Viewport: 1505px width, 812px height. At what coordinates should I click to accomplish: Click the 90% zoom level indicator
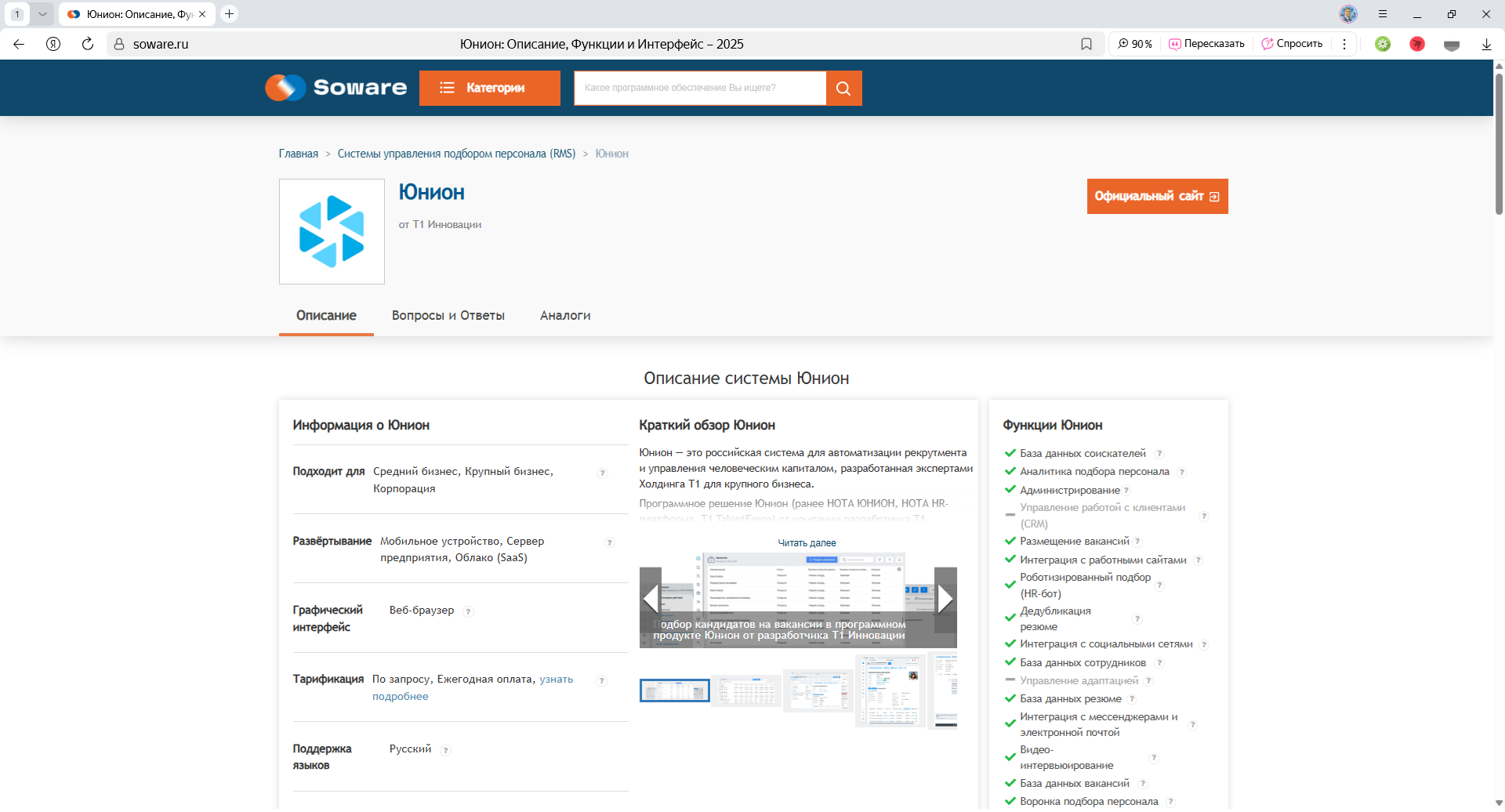[1136, 44]
